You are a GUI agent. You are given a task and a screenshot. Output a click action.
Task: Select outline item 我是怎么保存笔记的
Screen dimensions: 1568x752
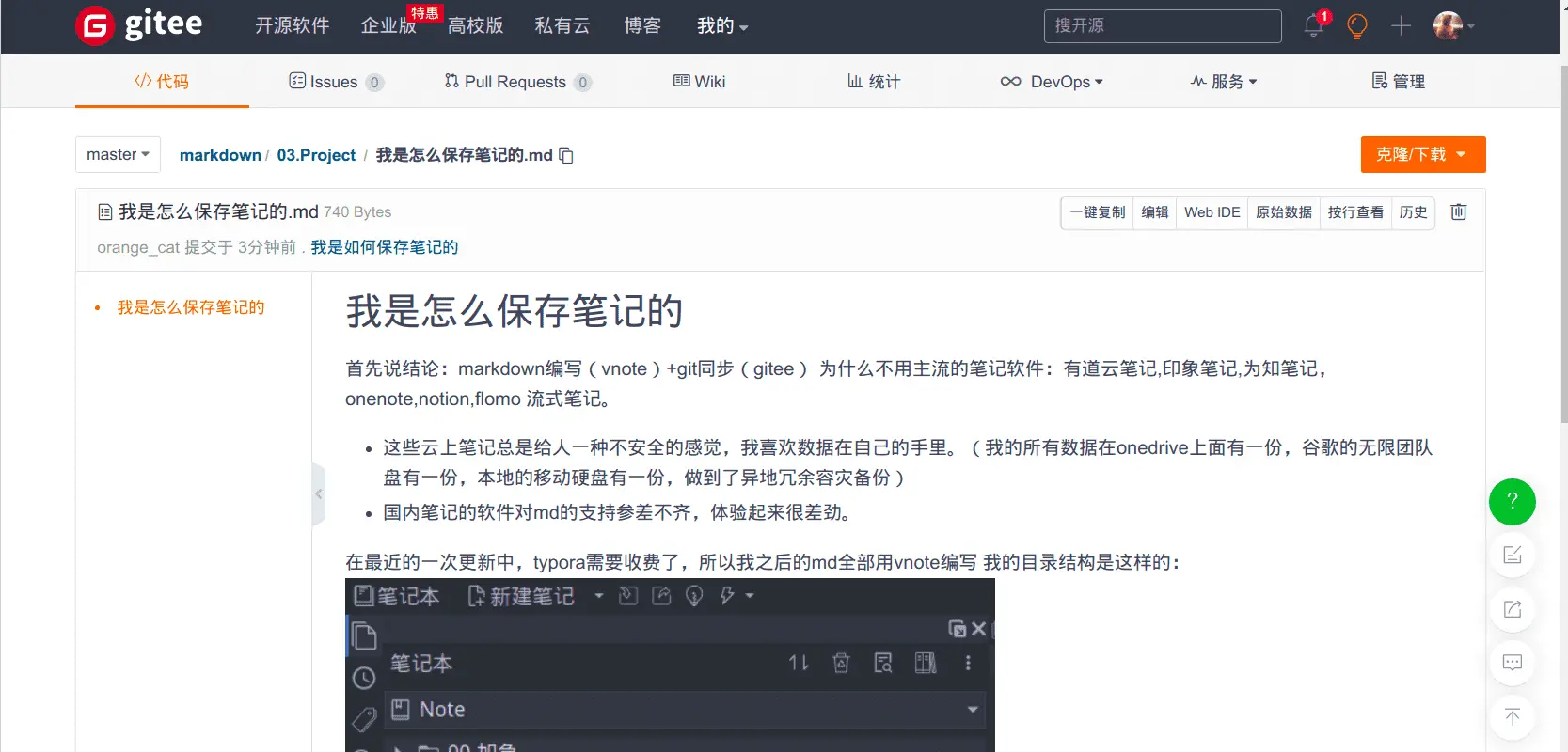click(x=191, y=307)
